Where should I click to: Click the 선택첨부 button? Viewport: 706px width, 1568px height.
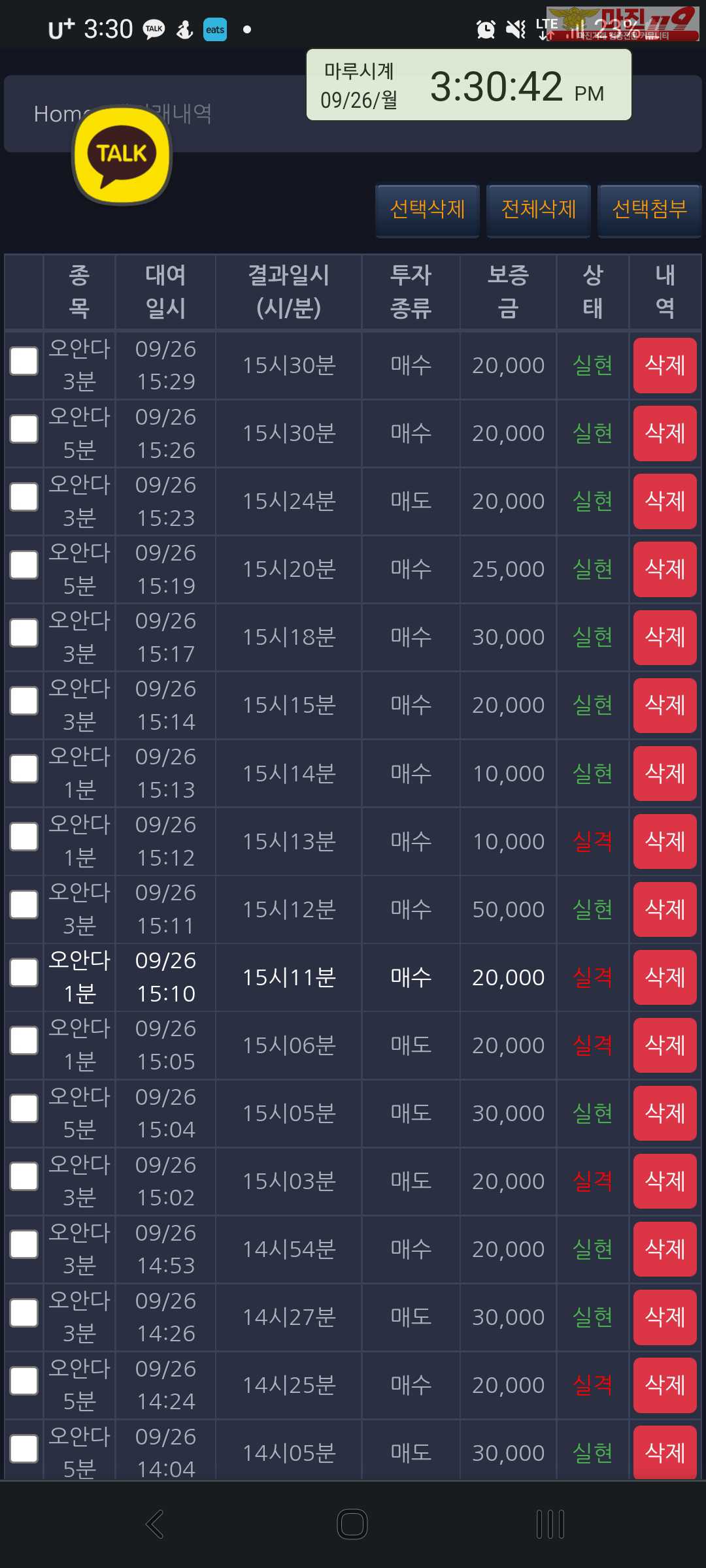click(650, 210)
